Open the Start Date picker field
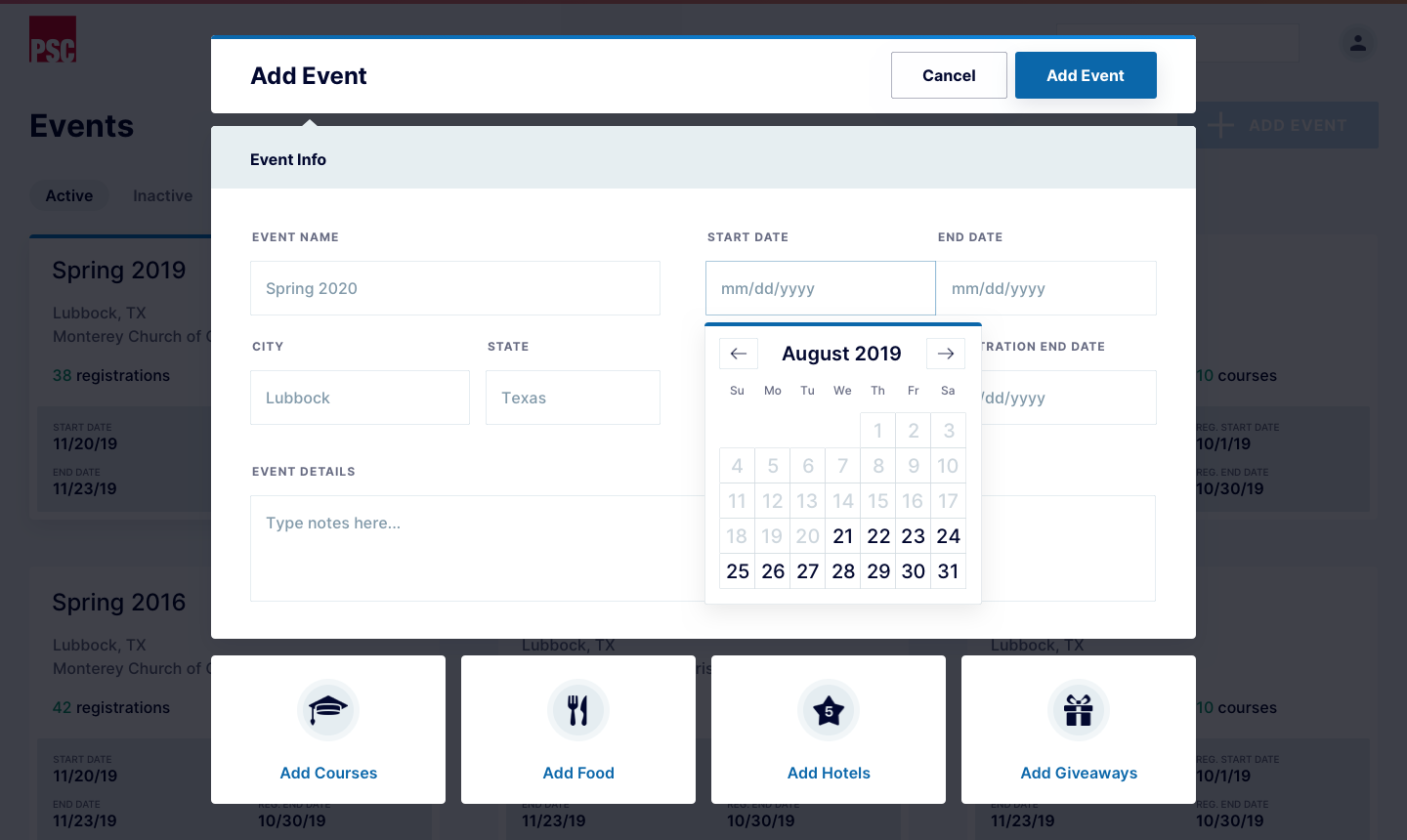1407x840 pixels. point(820,288)
